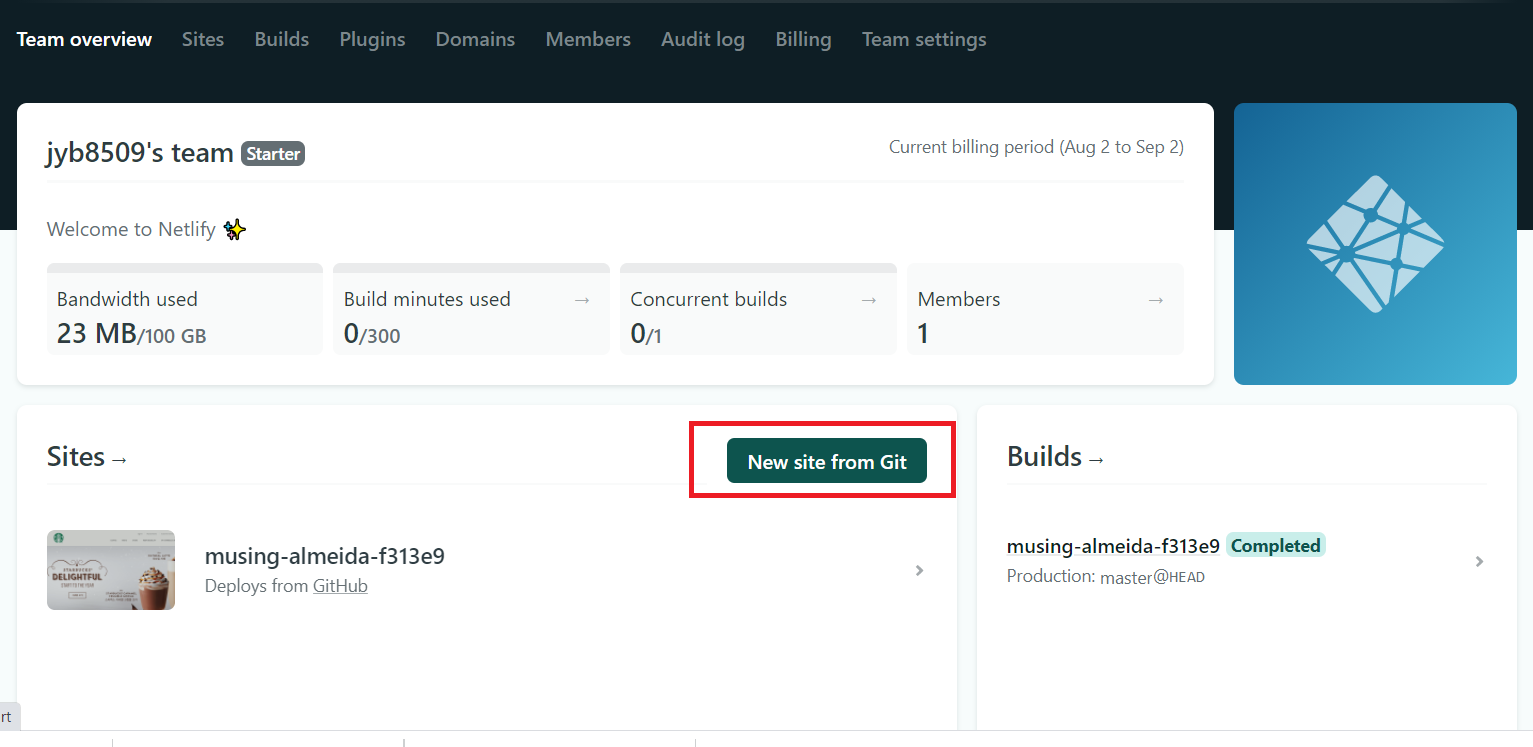Switch to the Members tab
This screenshot has height=747, width=1533.
(x=588, y=39)
